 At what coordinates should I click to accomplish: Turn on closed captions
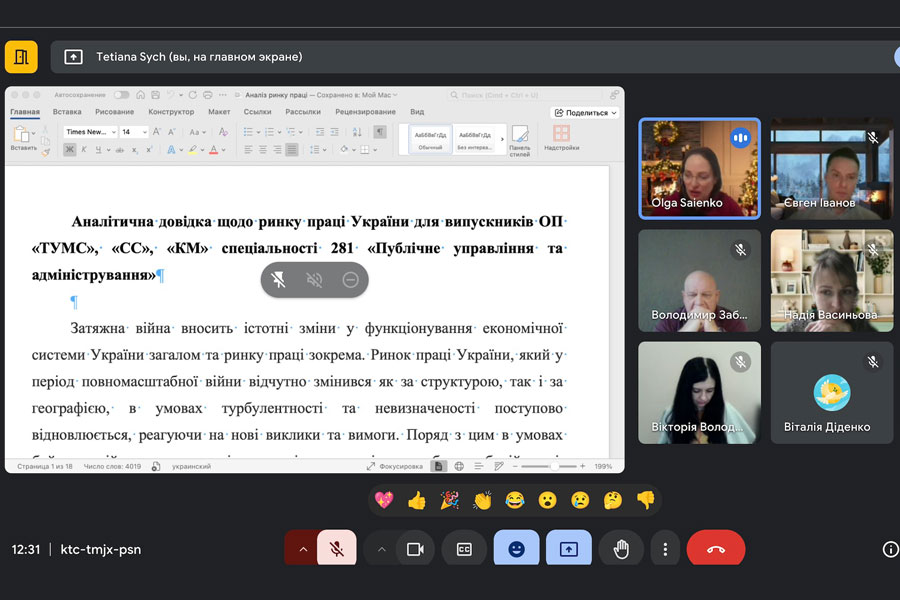coord(464,549)
